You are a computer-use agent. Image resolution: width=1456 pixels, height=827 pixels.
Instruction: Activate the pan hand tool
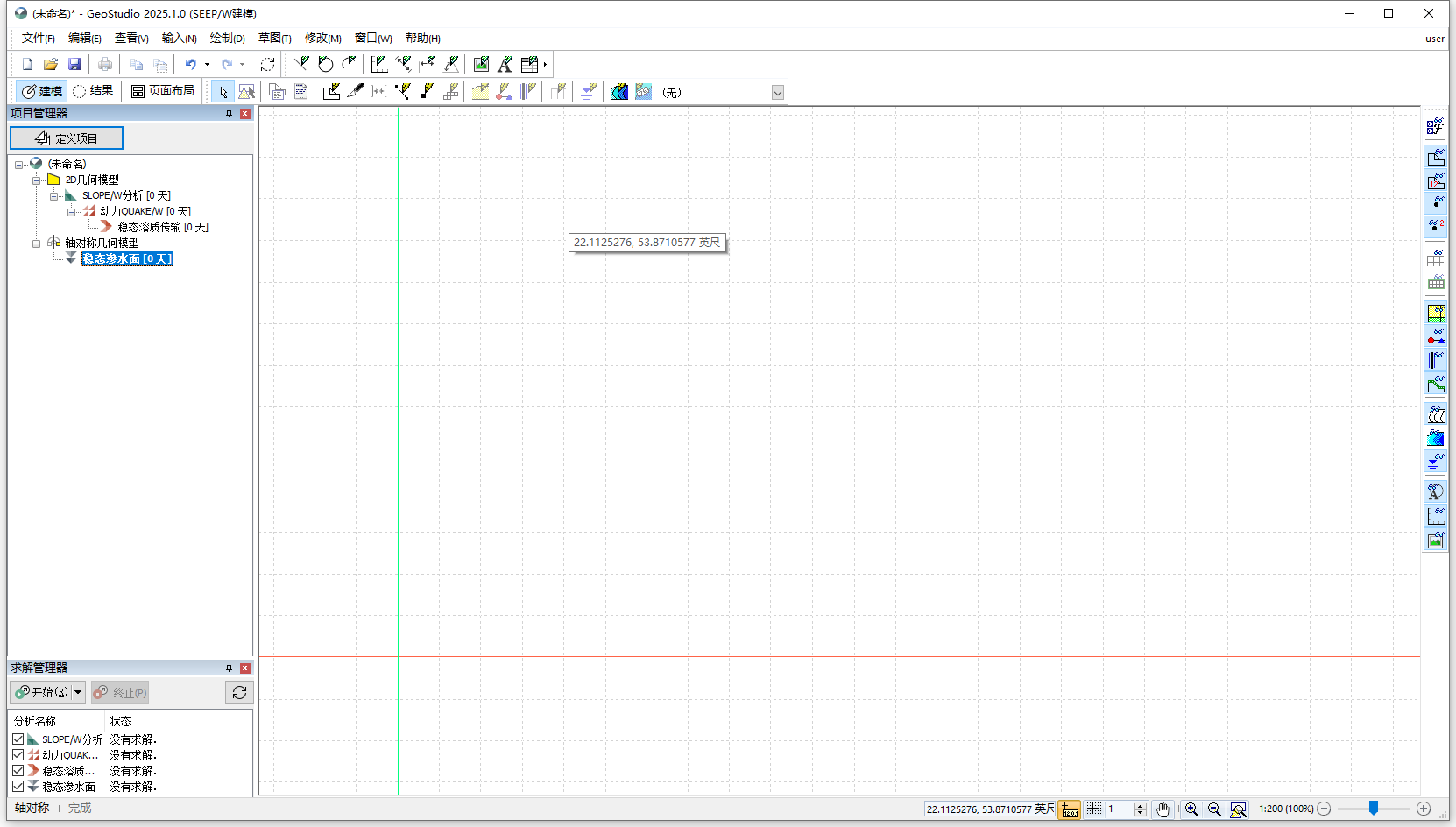(x=1163, y=809)
